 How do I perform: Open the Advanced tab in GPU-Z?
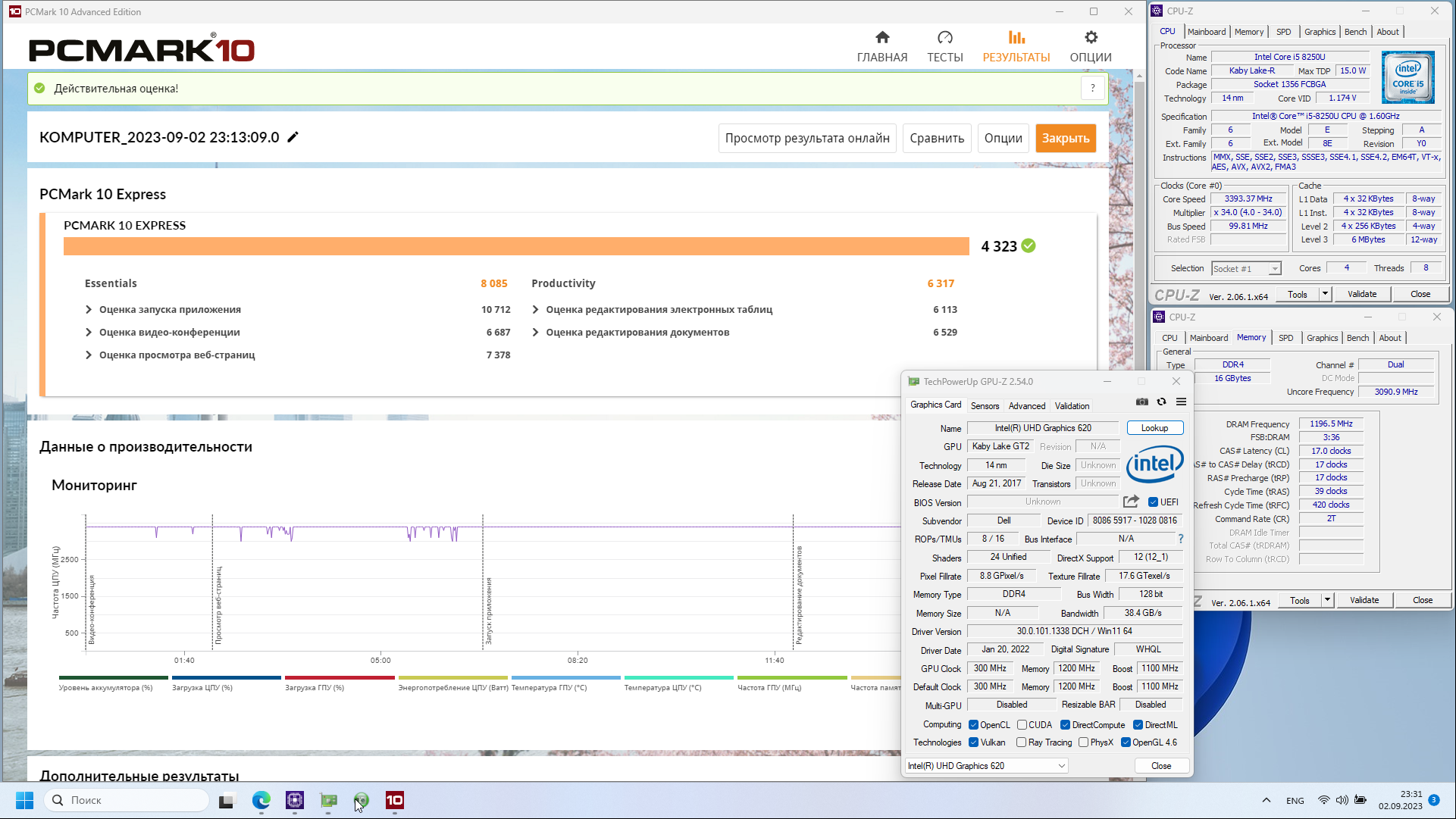(x=1026, y=406)
